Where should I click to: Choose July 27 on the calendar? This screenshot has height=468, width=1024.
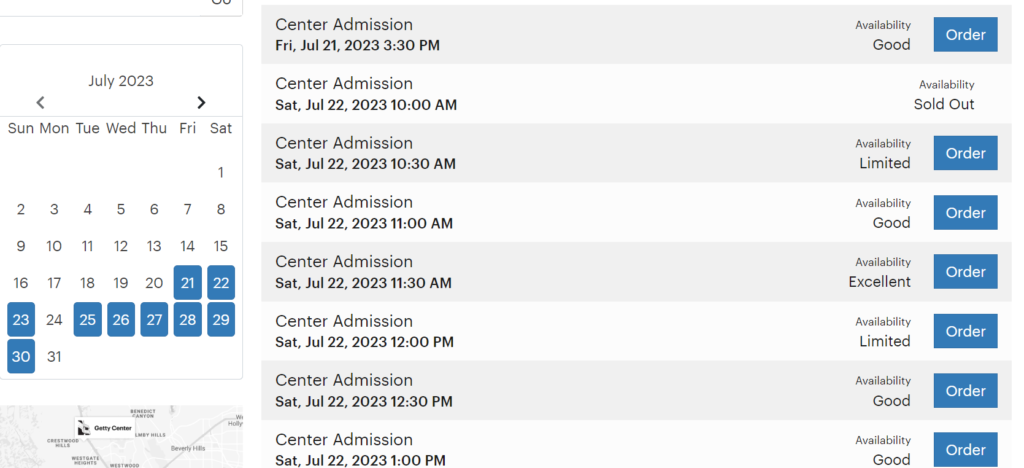coord(154,320)
